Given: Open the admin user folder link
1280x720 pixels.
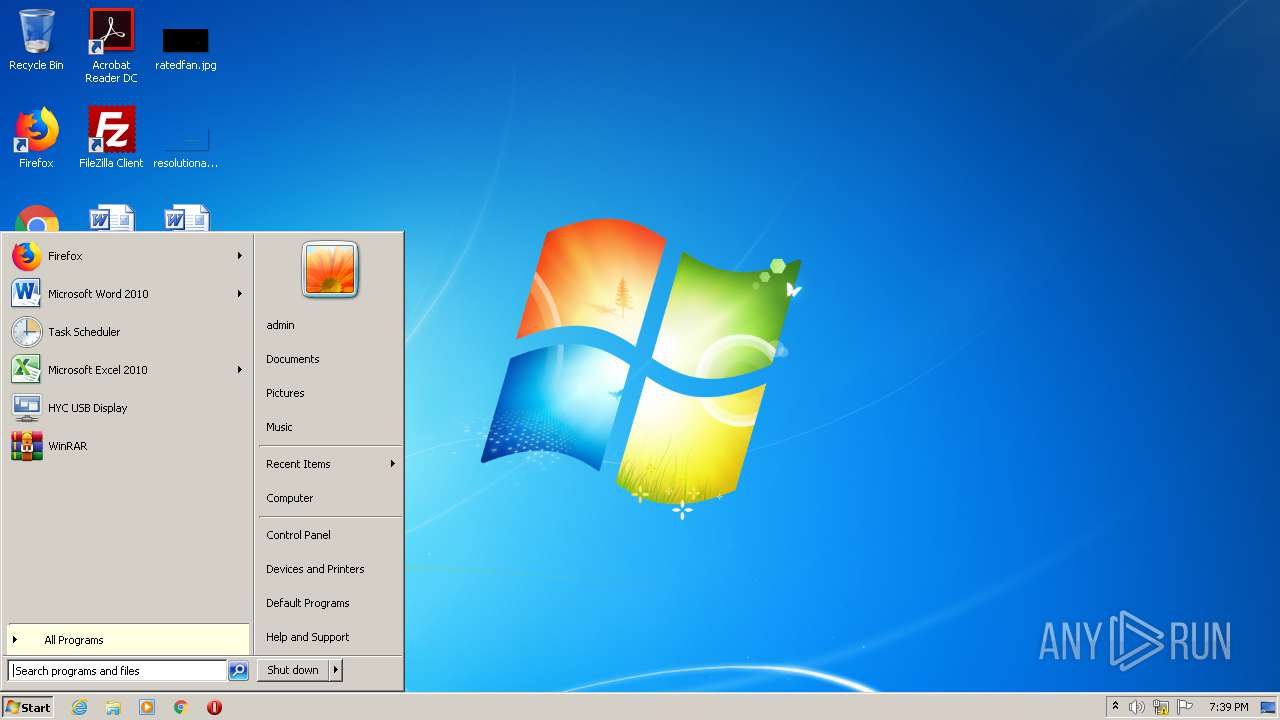Looking at the screenshot, I should pos(330,325).
